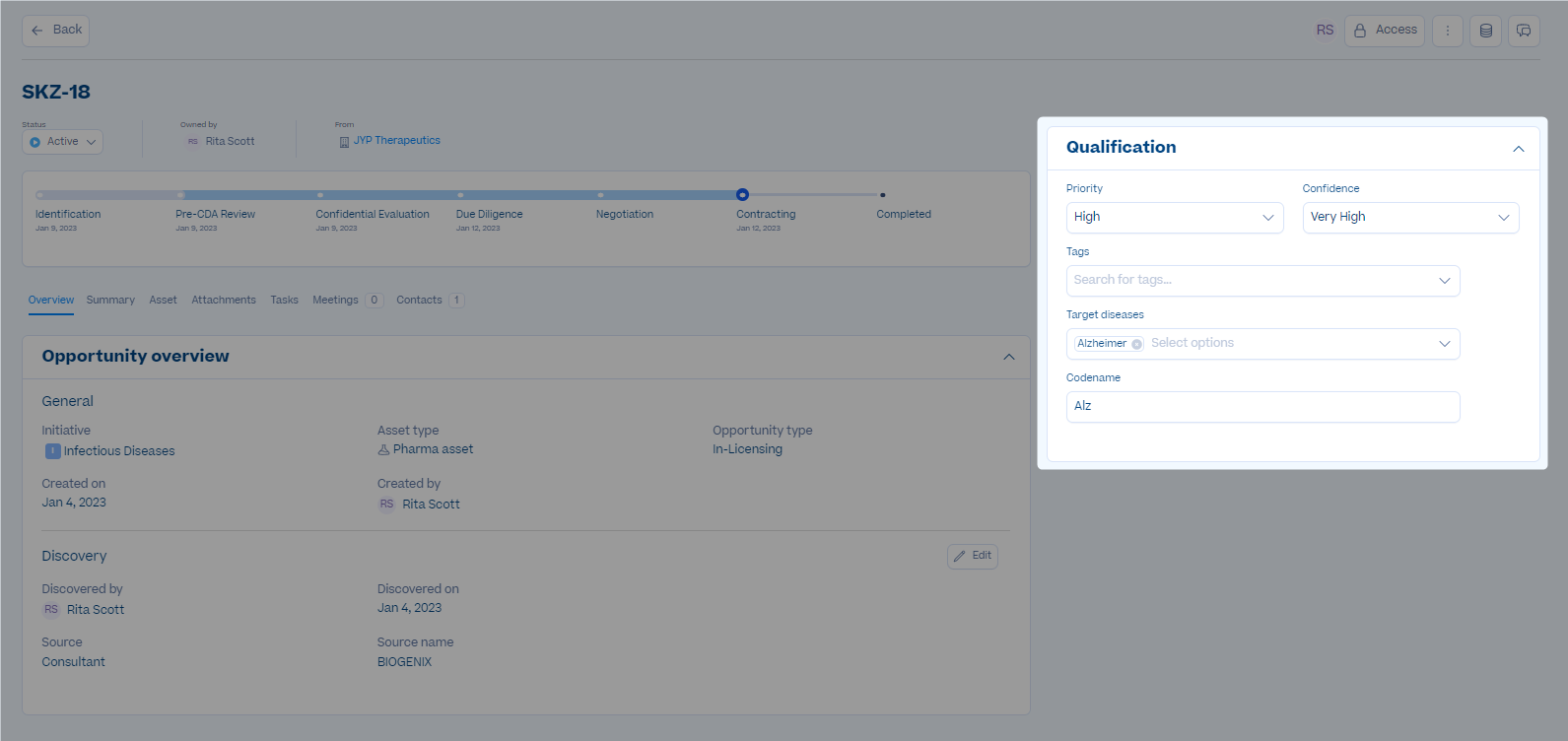Open the three-dot more options menu
1568x741 pixels.
(1448, 31)
